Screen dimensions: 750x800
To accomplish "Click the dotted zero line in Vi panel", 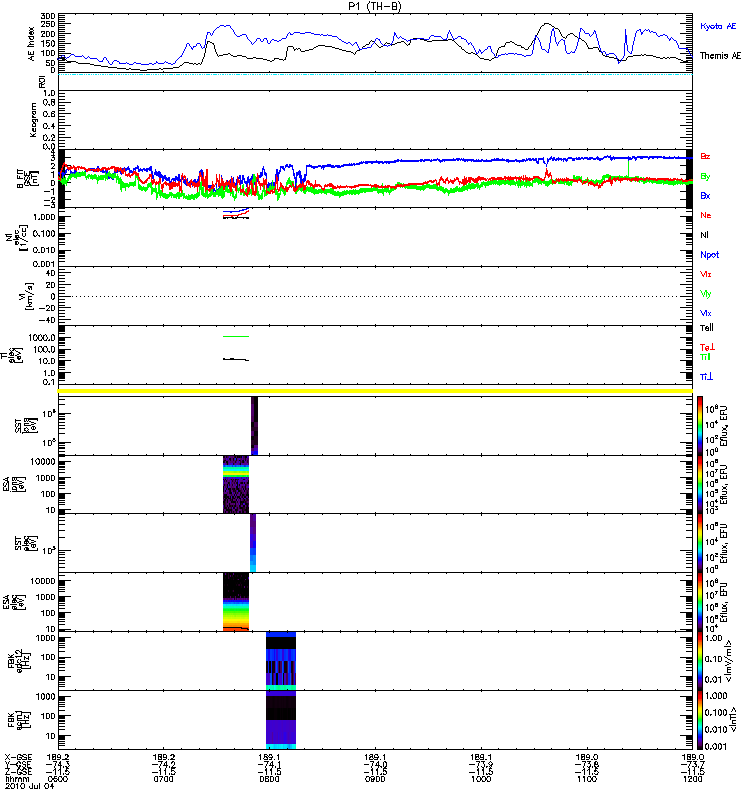I will (x=375, y=296).
